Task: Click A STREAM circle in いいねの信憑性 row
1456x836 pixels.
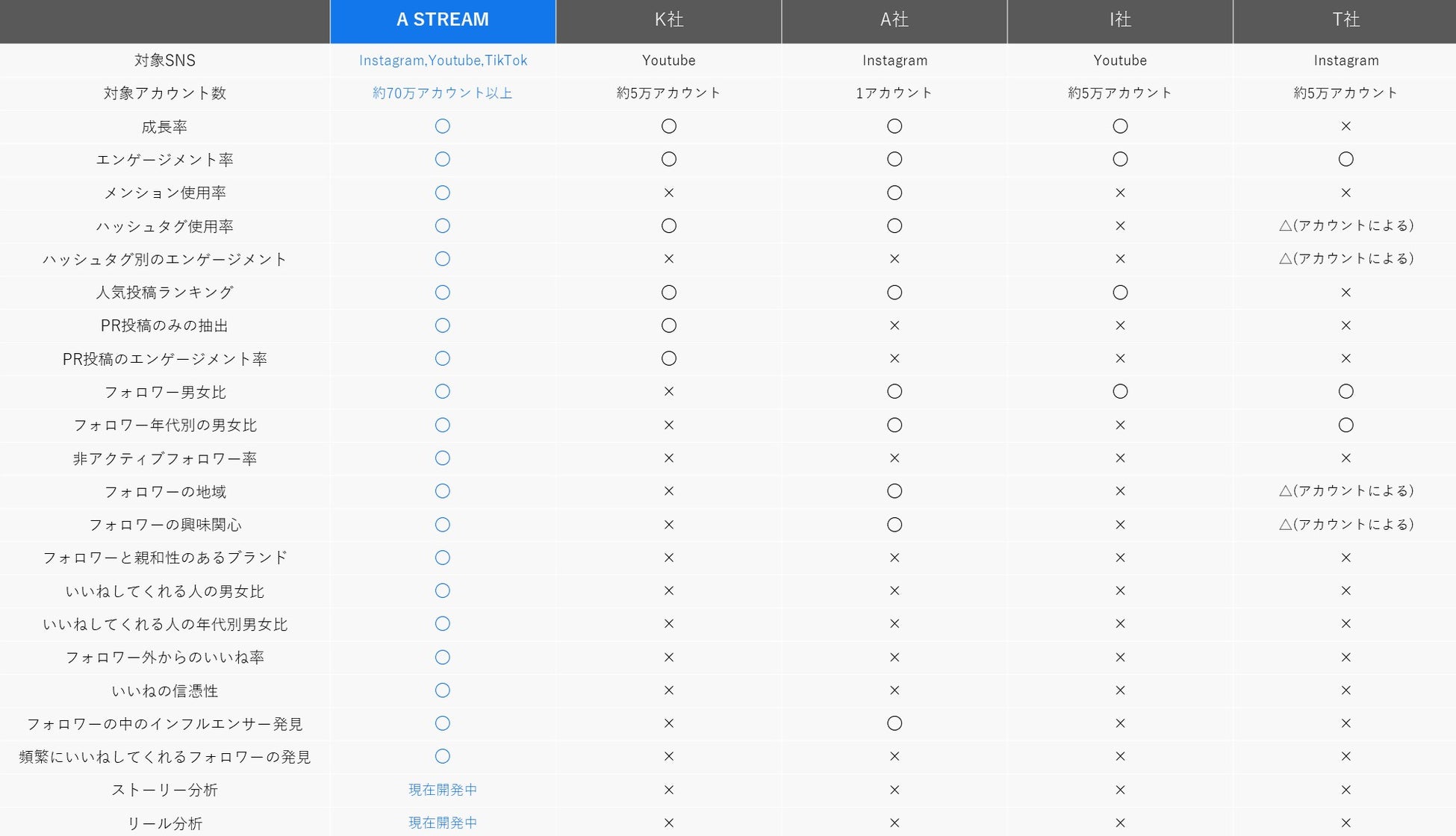Action: click(442, 690)
